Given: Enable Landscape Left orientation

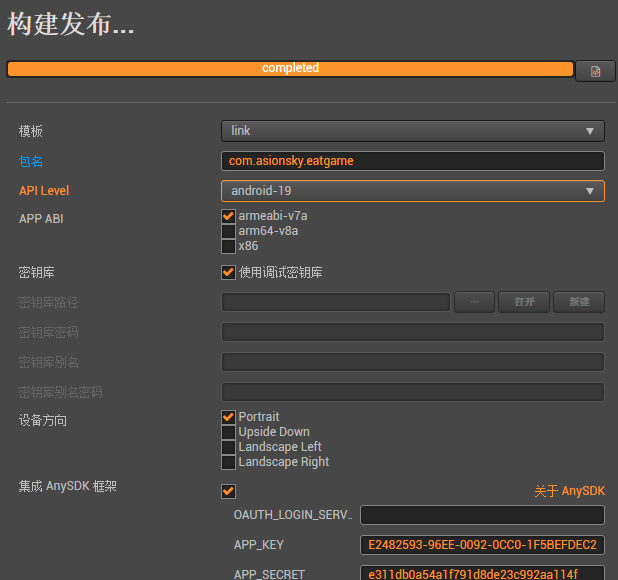Looking at the screenshot, I should click(228, 447).
